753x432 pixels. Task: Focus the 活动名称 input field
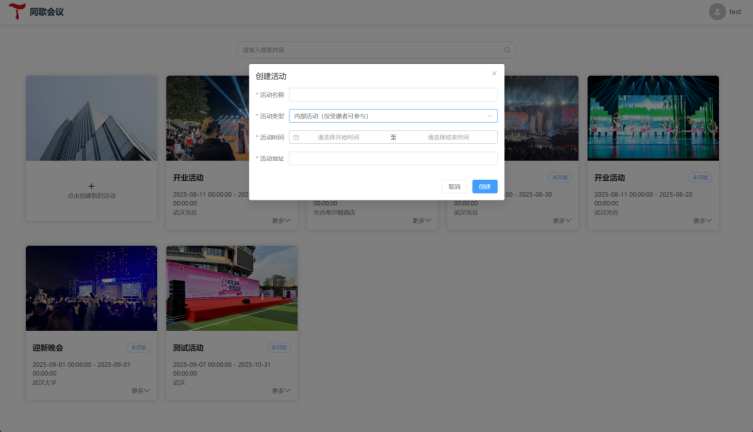pos(393,95)
